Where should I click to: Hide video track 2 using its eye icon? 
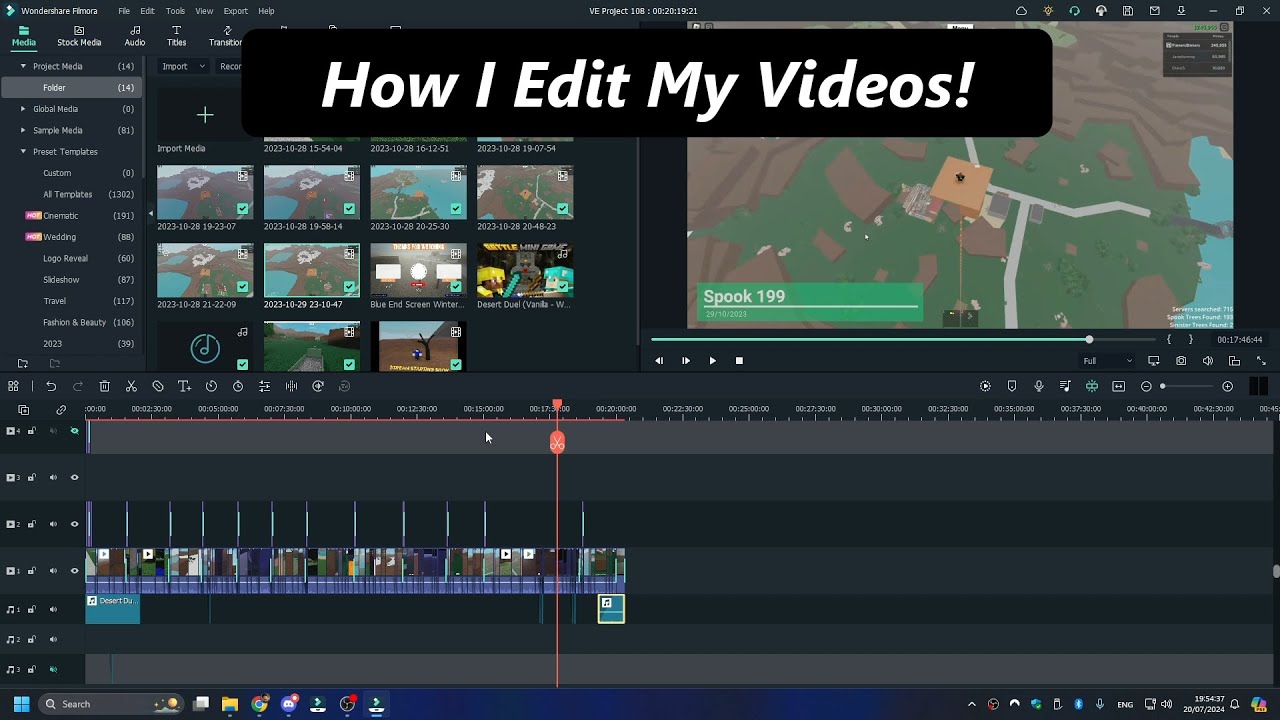74,524
